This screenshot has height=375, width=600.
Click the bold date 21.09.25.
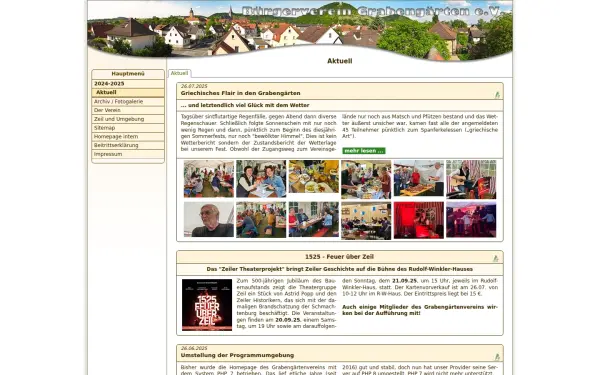coord(405,281)
